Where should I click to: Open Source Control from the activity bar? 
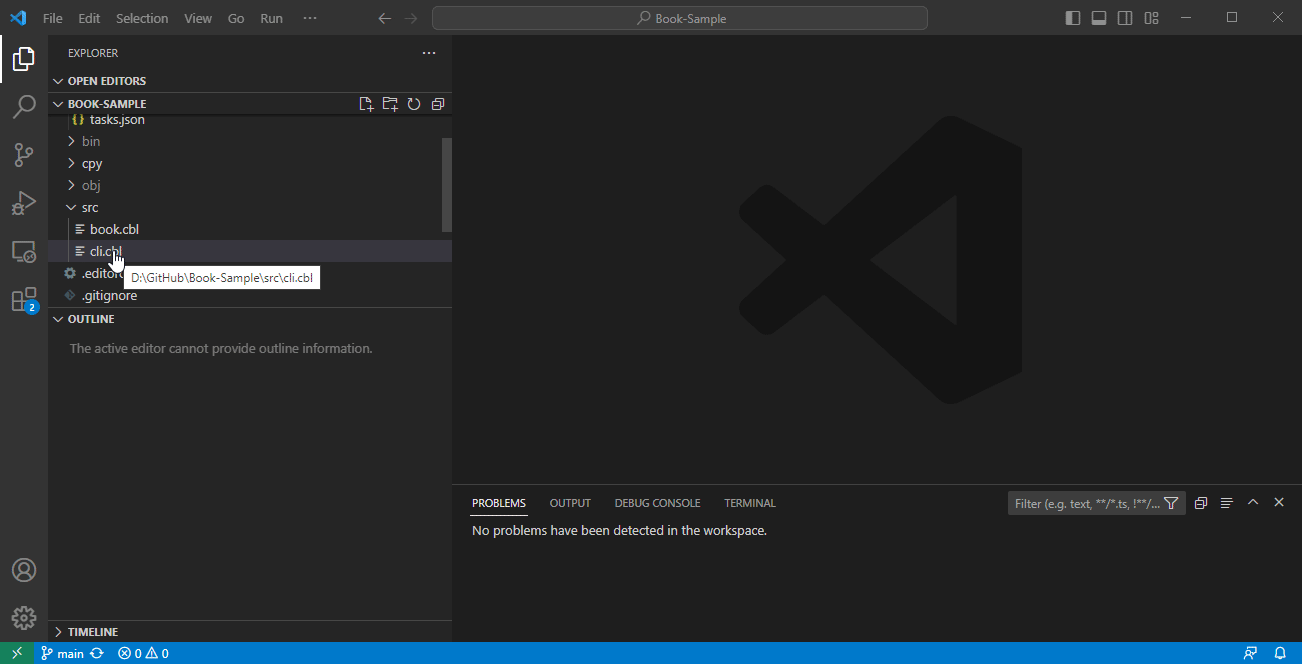coord(24,155)
